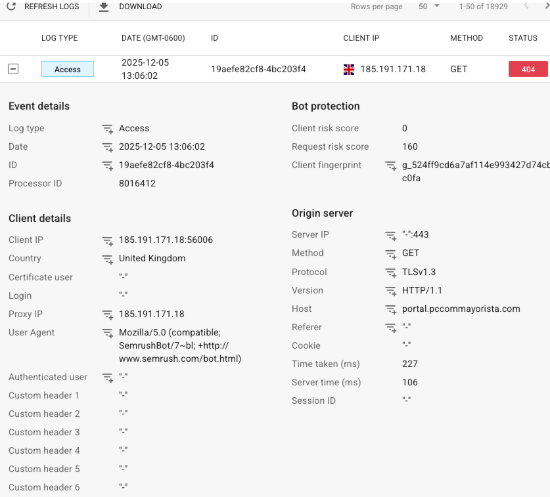Click the Refresh Logs icon
550x497 pixels.
(x=11, y=6)
